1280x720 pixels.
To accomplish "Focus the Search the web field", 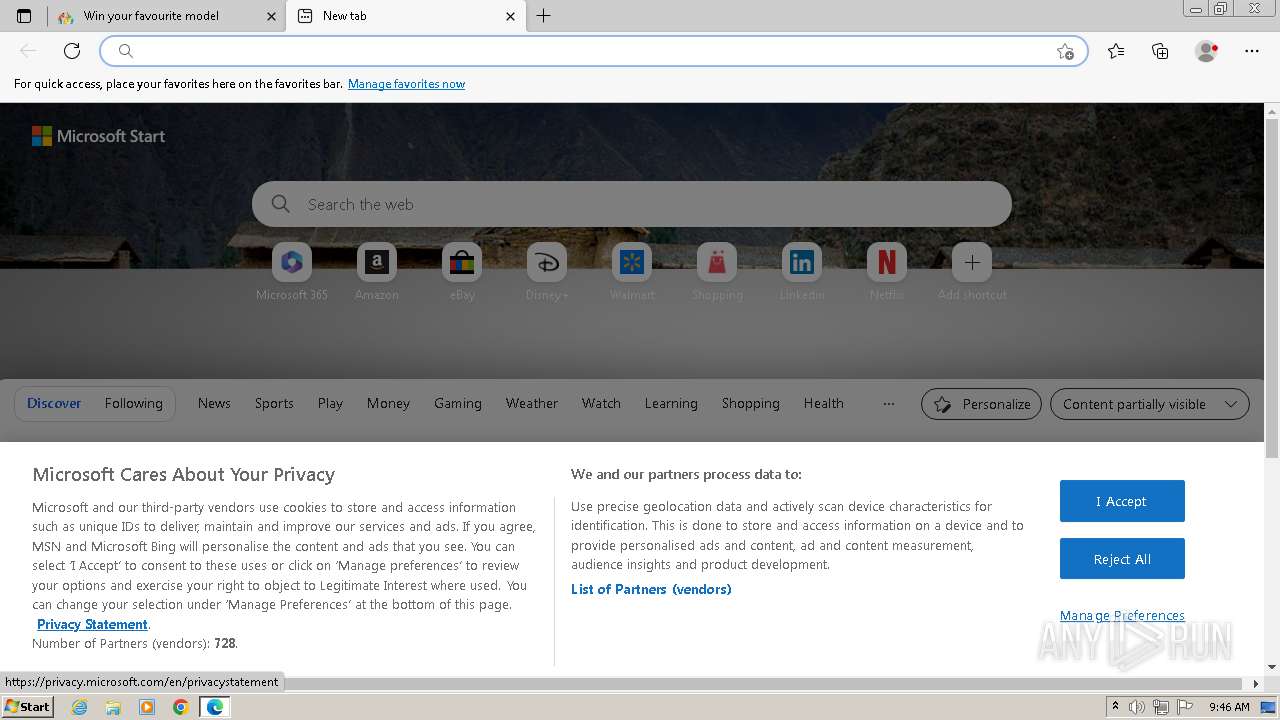I will pyautogui.click(x=632, y=204).
